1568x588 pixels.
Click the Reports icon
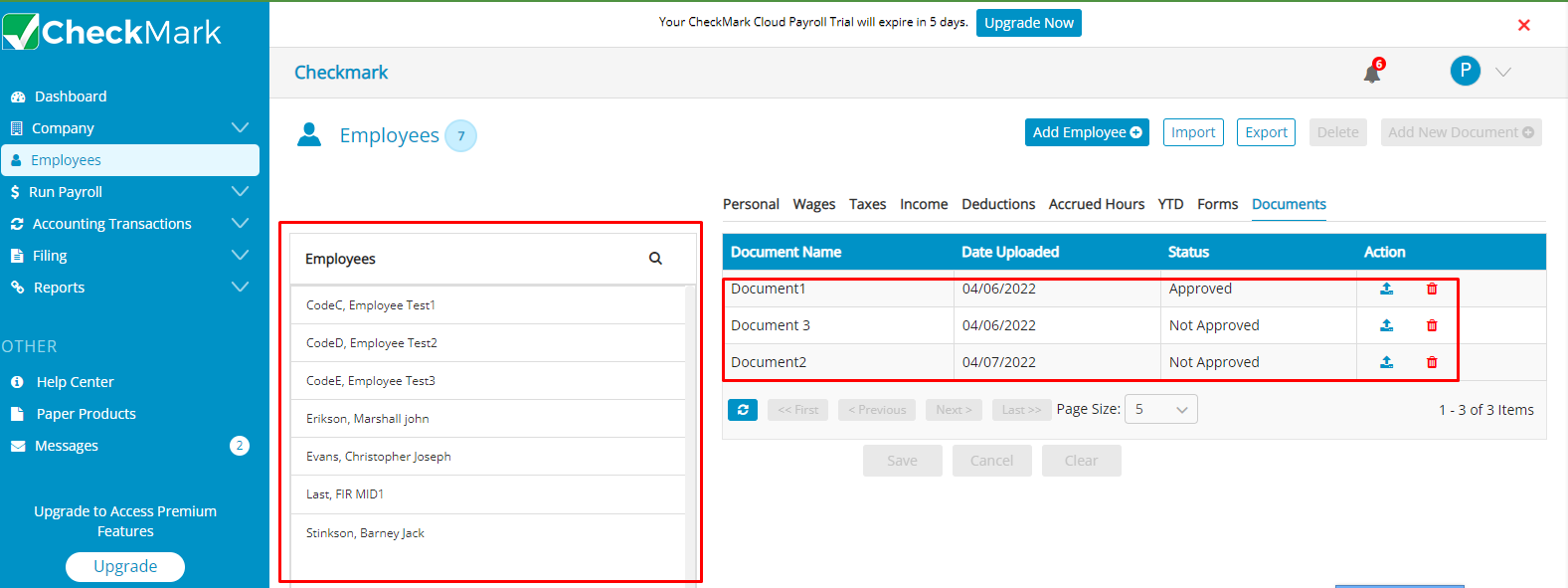point(17,288)
